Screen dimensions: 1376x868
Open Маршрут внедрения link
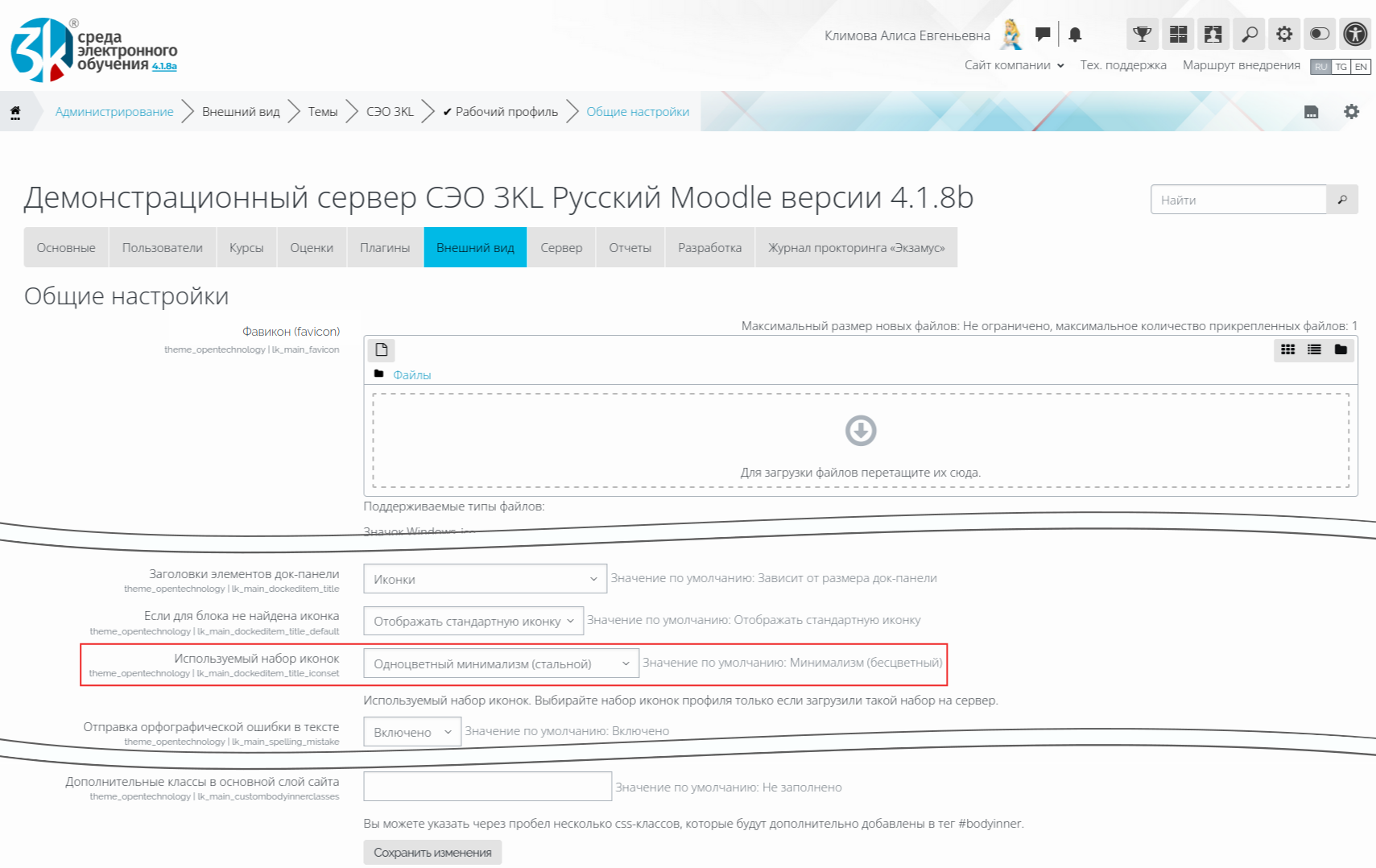click(1241, 65)
